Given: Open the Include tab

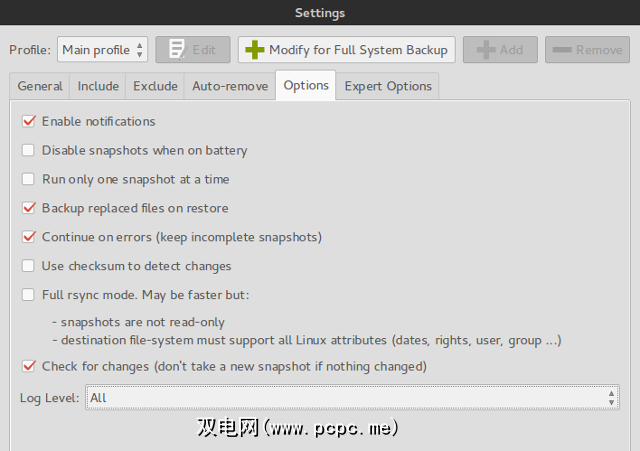Looking at the screenshot, I should (98, 86).
